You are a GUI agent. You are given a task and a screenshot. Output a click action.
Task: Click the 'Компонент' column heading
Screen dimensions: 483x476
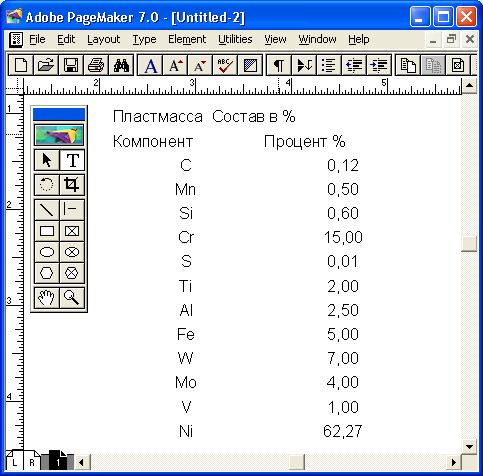(153, 141)
